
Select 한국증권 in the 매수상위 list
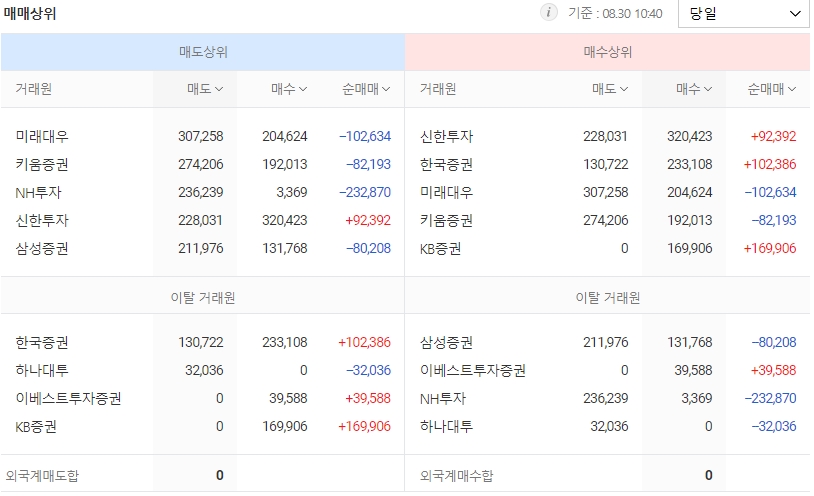446,164
